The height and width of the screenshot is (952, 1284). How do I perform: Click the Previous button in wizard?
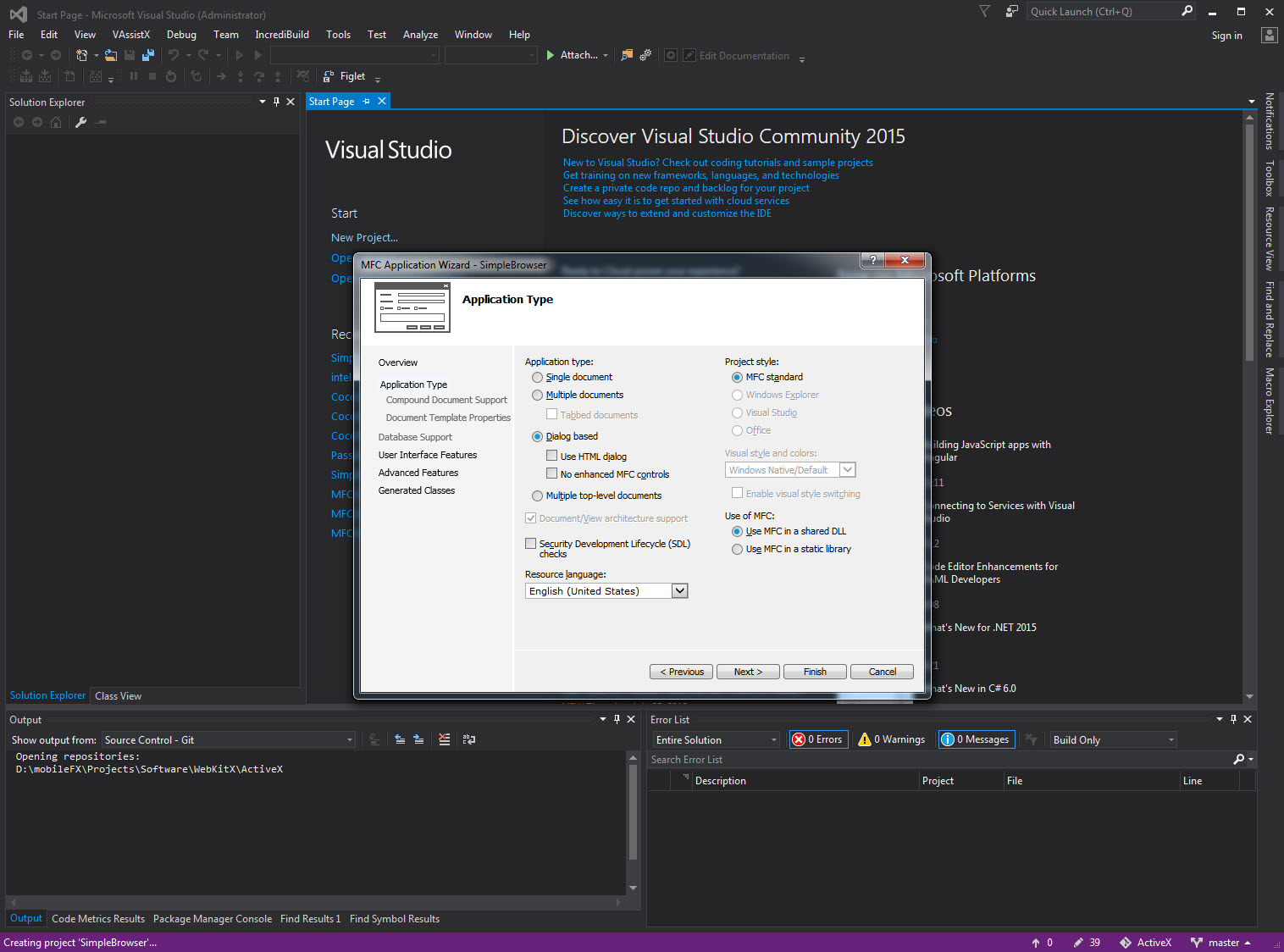point(681,672)
